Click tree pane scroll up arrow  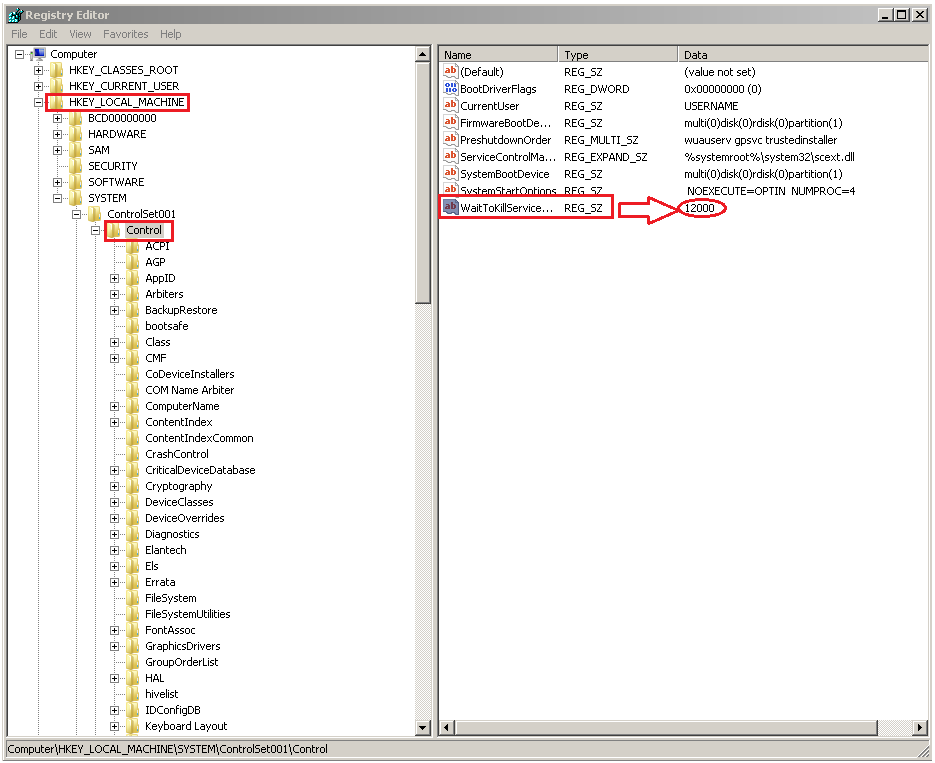423,54
